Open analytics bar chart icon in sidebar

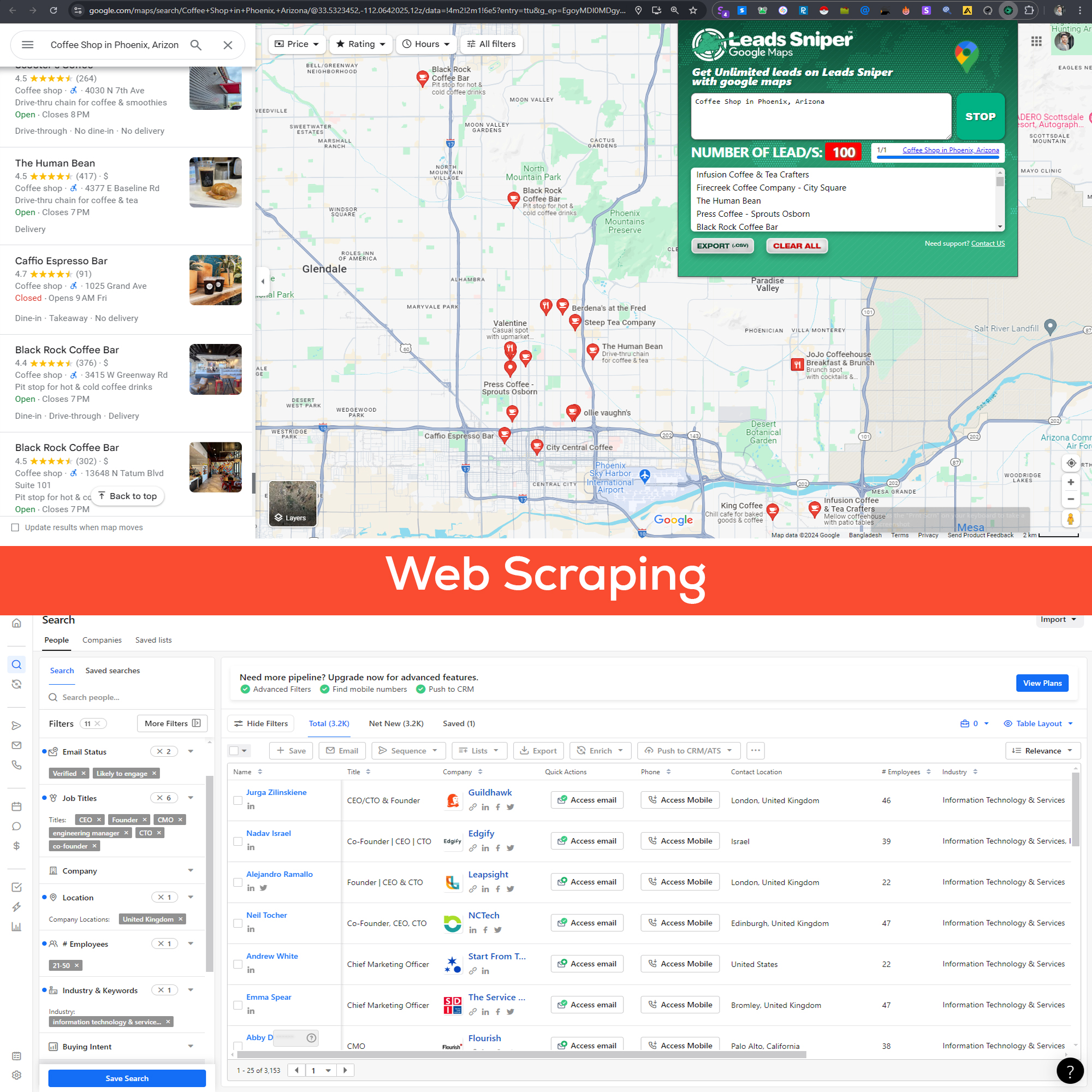16,927
